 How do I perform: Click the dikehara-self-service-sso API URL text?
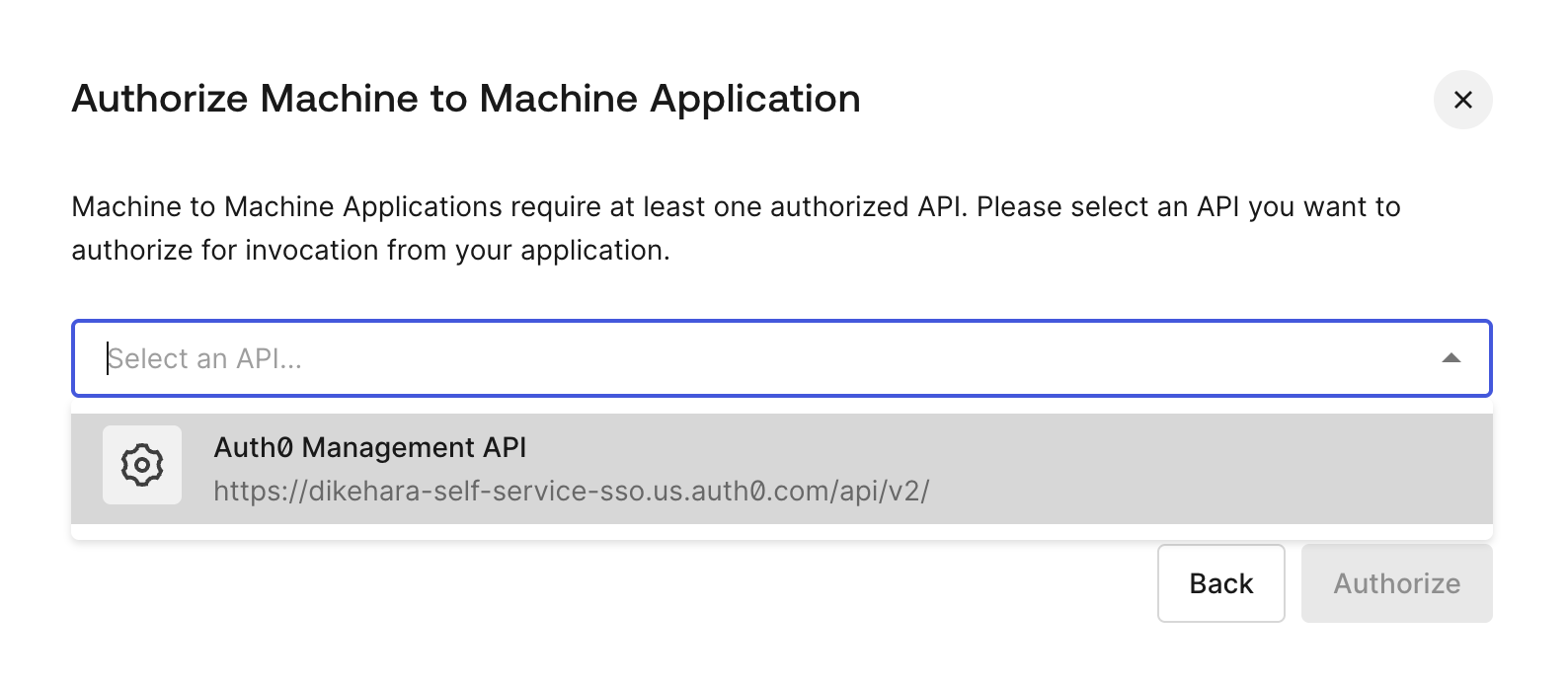tap(572, 491)
